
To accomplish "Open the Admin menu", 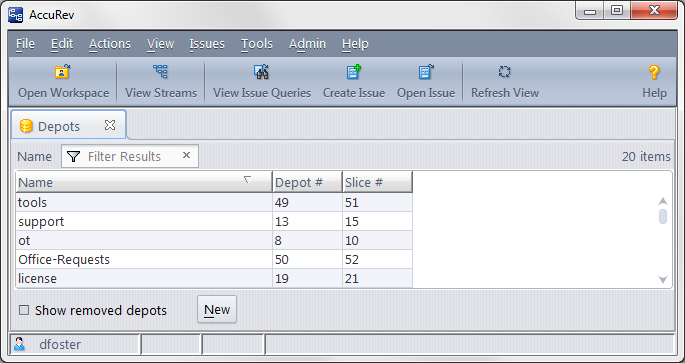I will pos(307,44).
